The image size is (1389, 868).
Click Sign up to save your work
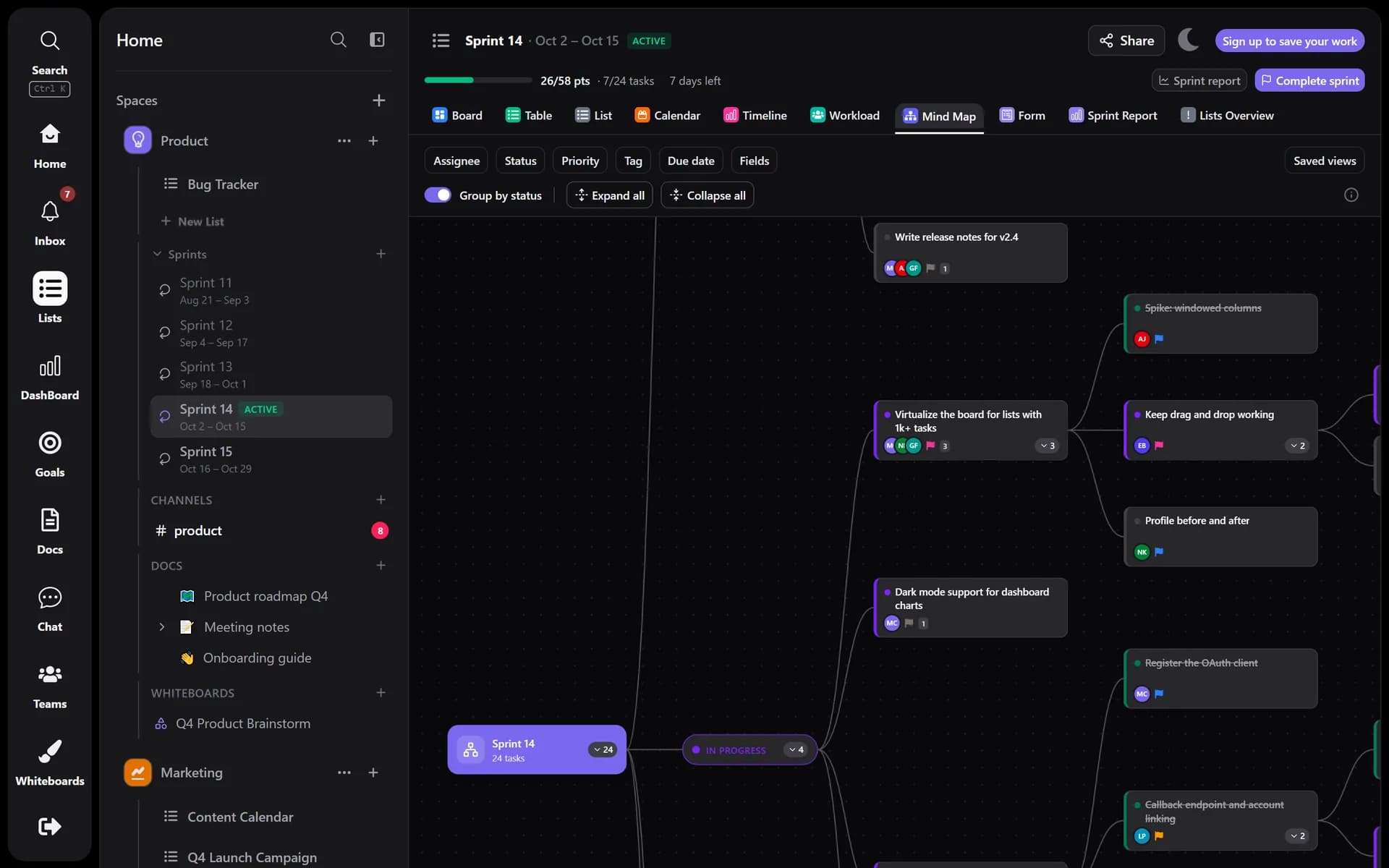click(1290, 41)
